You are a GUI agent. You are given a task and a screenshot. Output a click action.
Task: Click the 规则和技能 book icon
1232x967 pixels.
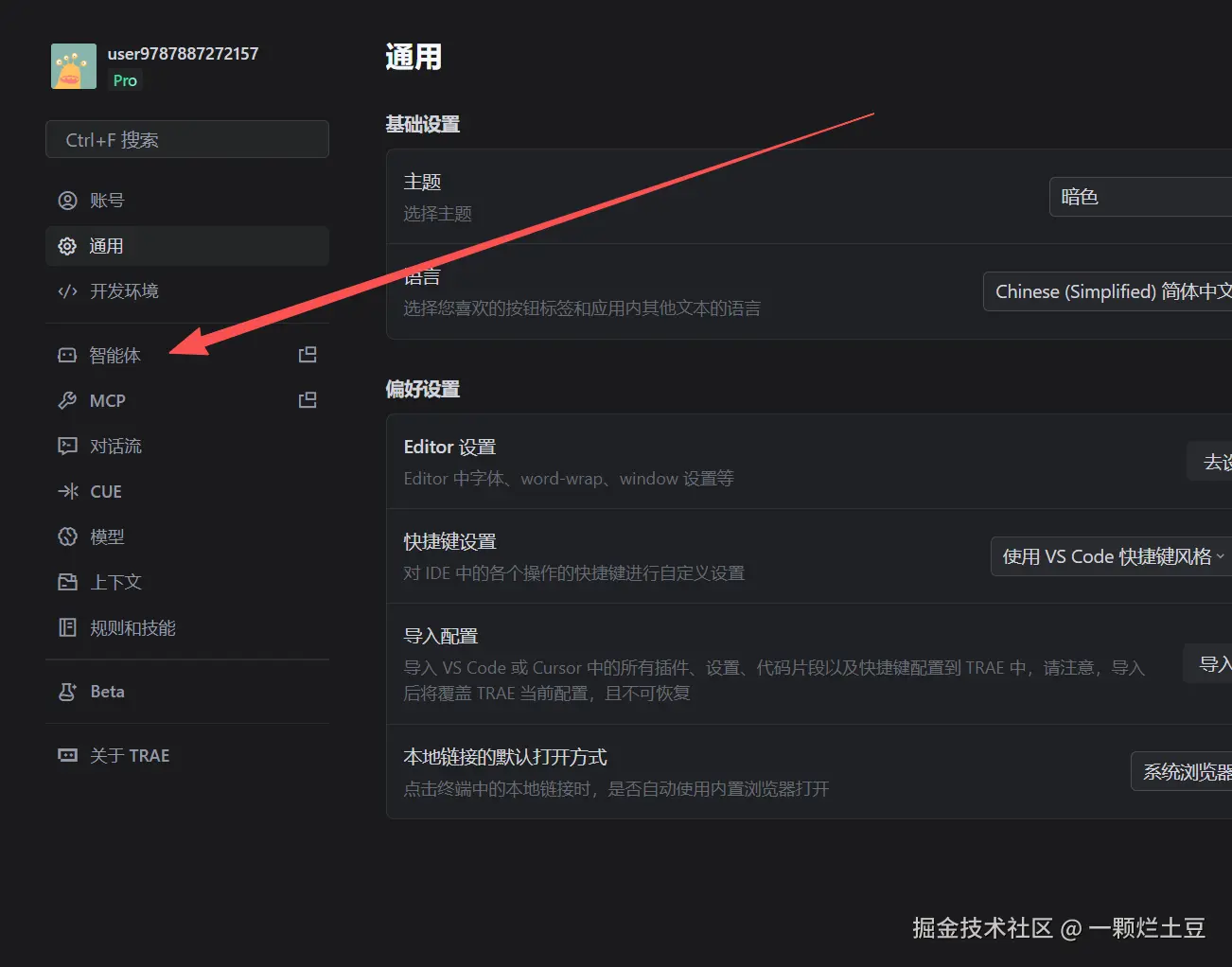tap(67, 628)
